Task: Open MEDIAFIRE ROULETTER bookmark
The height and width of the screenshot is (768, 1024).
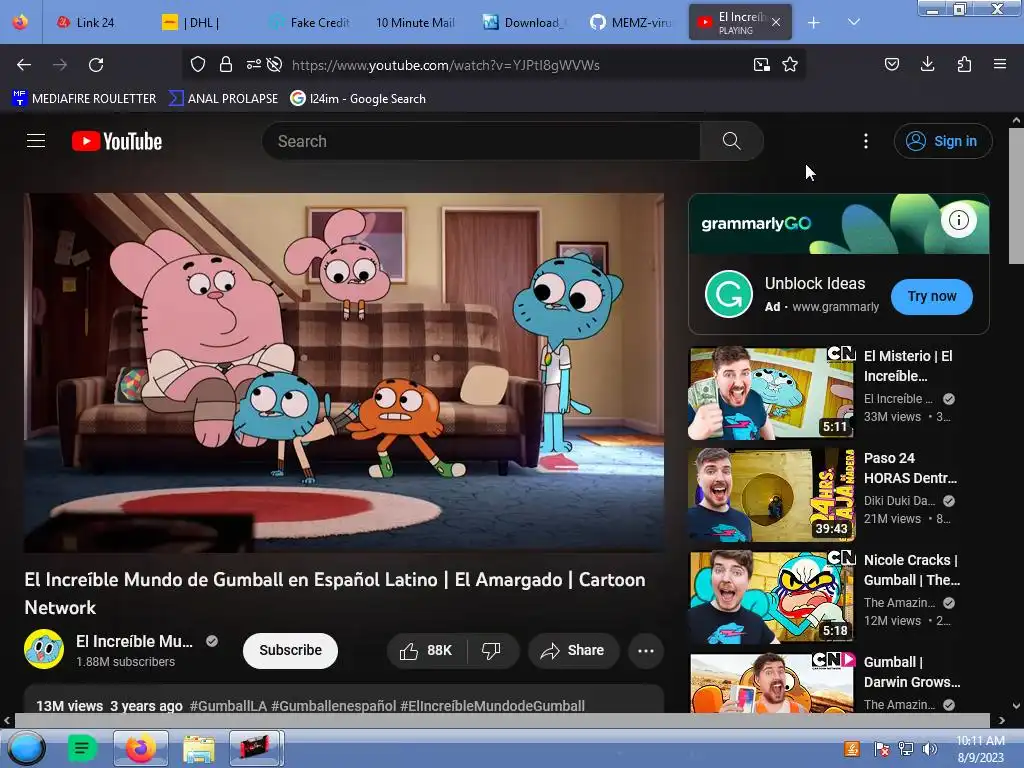Action: 84,99
